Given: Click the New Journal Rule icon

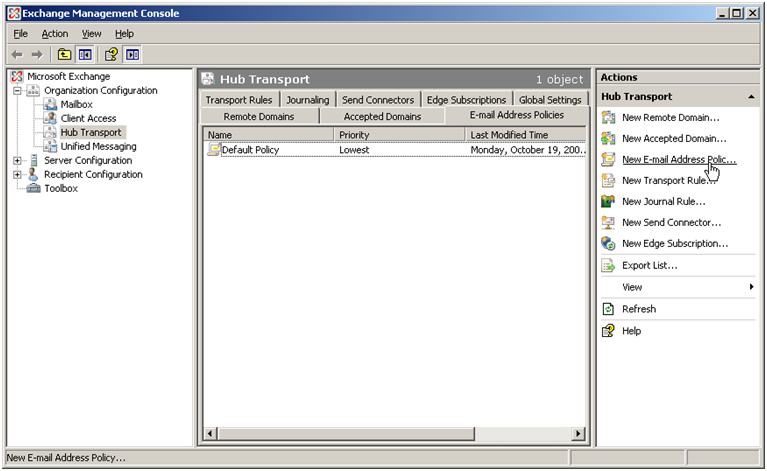Looking at the screenshot, I should coord(608,201).
